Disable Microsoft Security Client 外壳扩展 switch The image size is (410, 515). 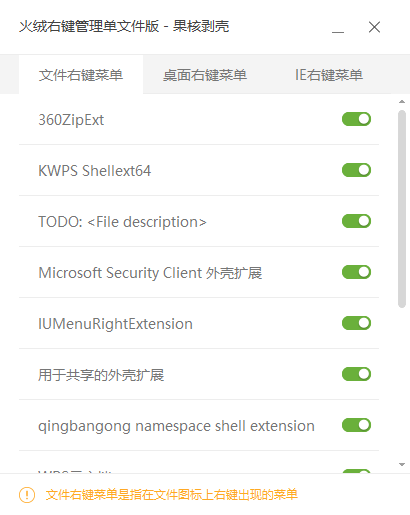point(356,272)
